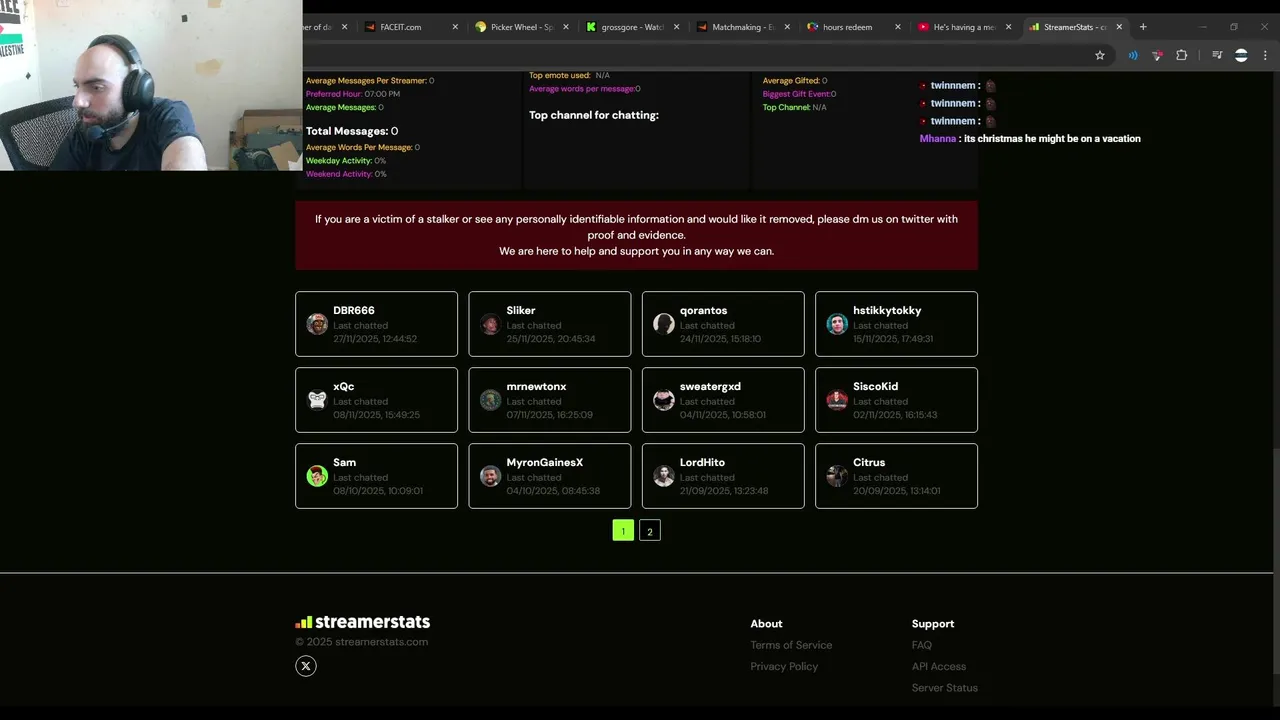Click the mrnewtonx channel name
The height and width of the screenshot is (720, 1280).
pos(536,387)
